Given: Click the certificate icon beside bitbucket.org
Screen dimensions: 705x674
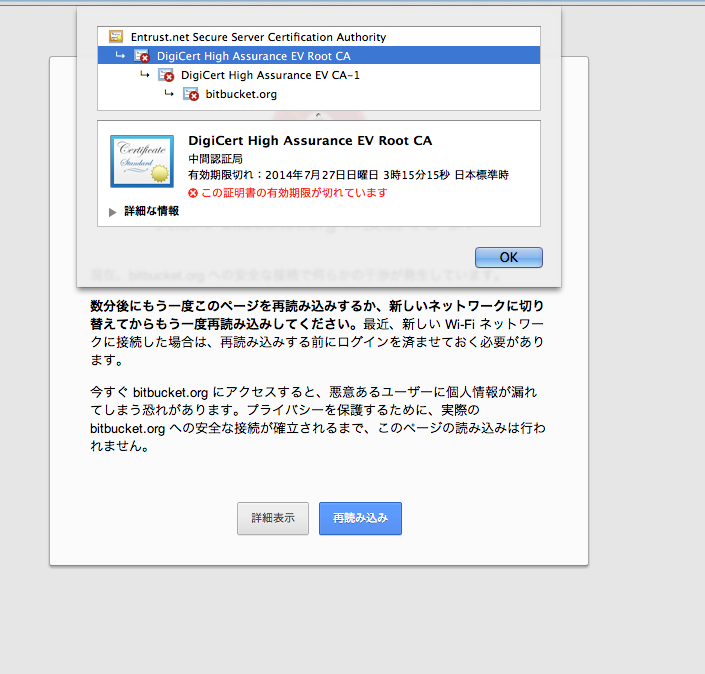Looking at the screenshot, I should [x=191, y=94].
